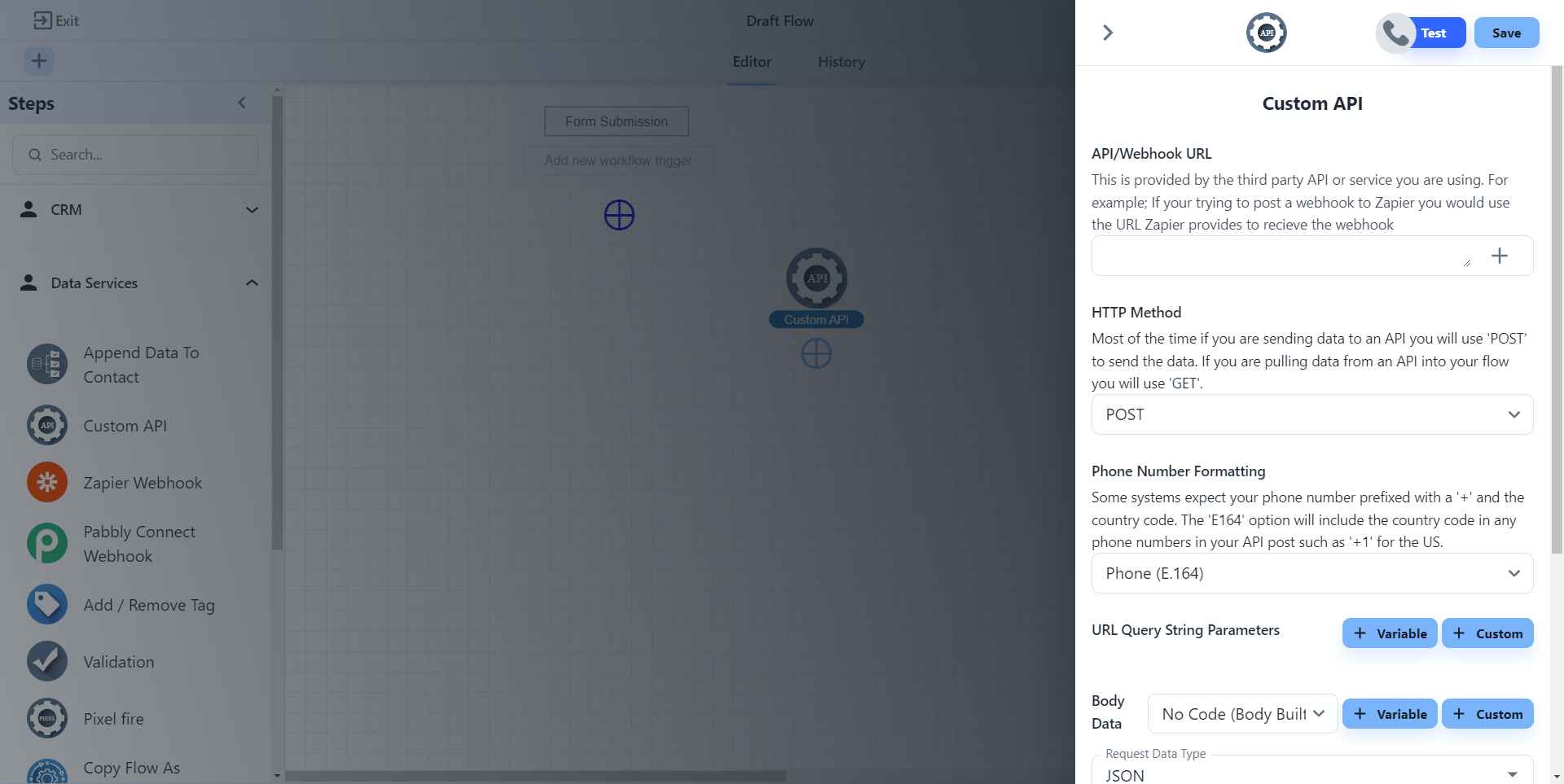Select the Append Data To Contact icon

pyautogui.click(x=47, y=365)
